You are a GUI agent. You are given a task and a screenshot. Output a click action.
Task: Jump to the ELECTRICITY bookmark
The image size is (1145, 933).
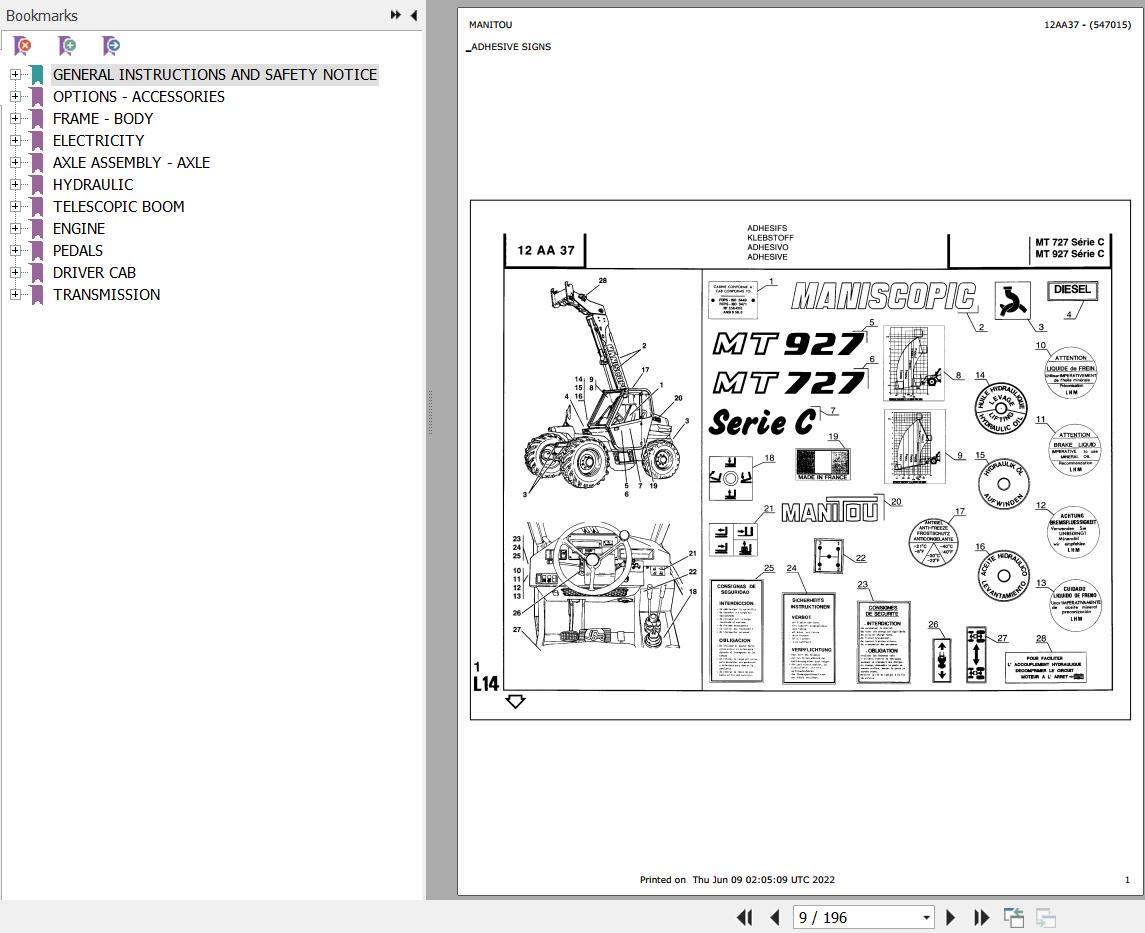point(99,140)
